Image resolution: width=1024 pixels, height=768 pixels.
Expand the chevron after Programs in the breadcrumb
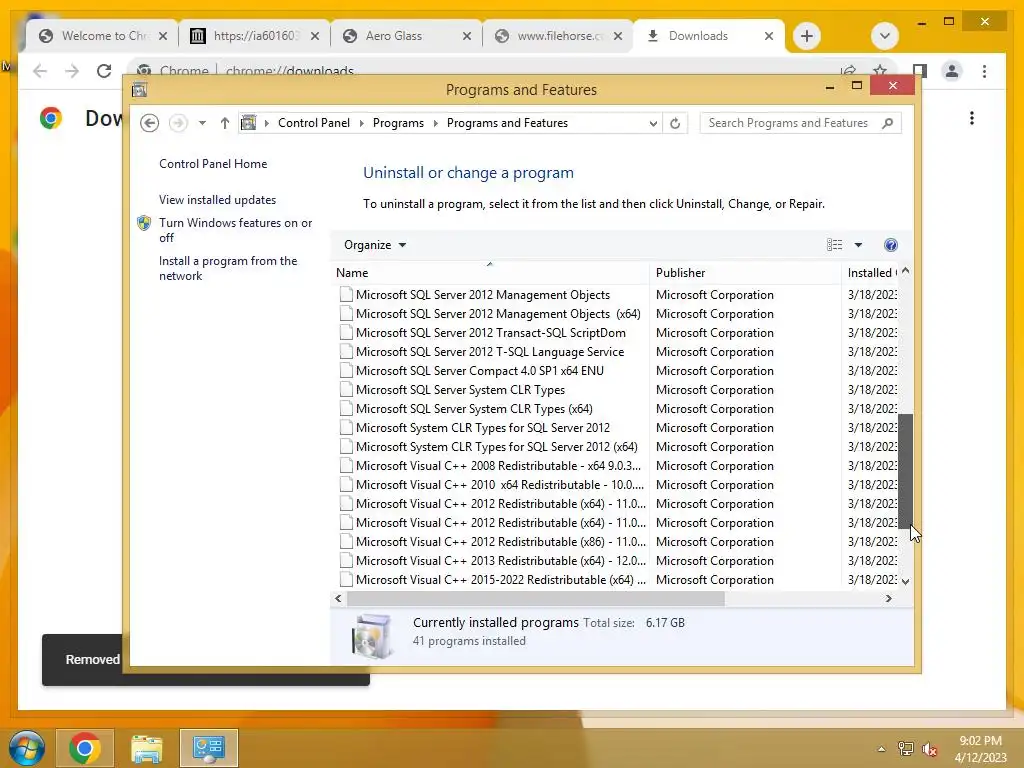click(436, 123)
